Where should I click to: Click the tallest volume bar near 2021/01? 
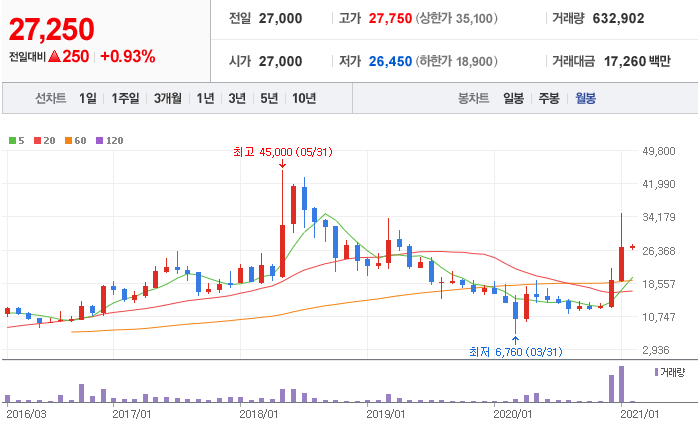coord(621,384)
